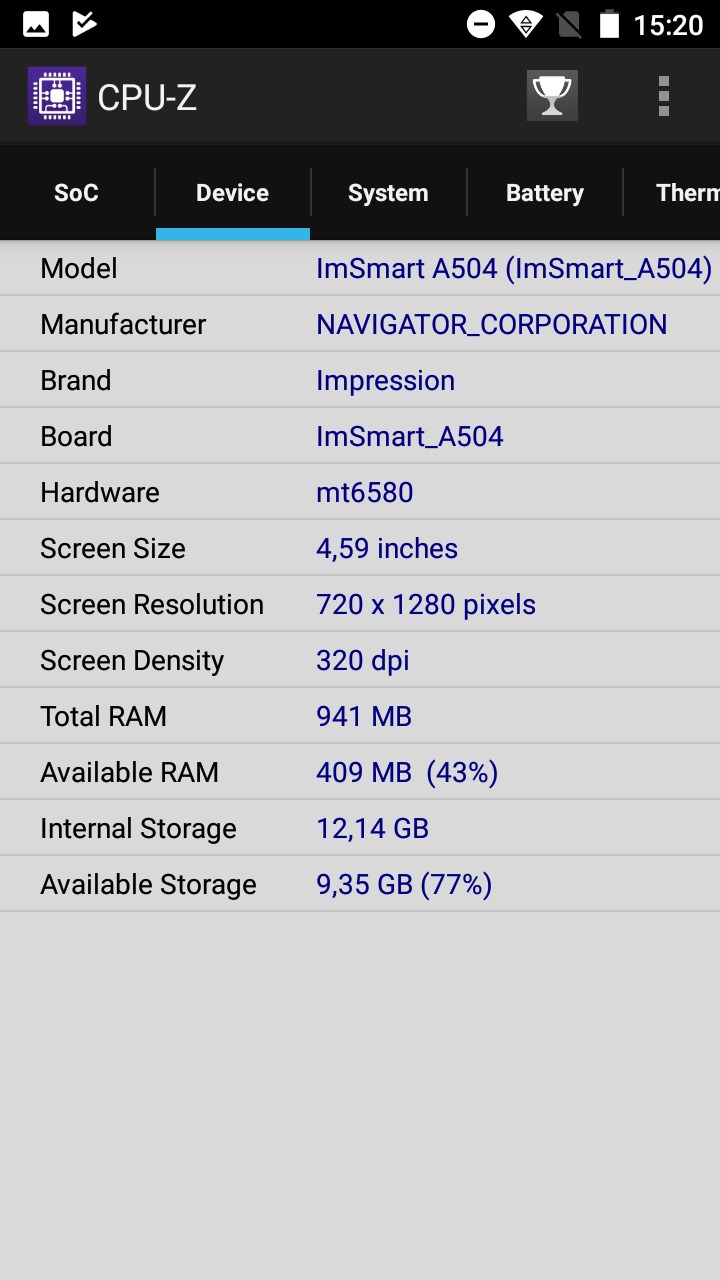Tap the checkmark notification icon in status bar
This screenshot has width=720, height=1280.
coord(85,24)
